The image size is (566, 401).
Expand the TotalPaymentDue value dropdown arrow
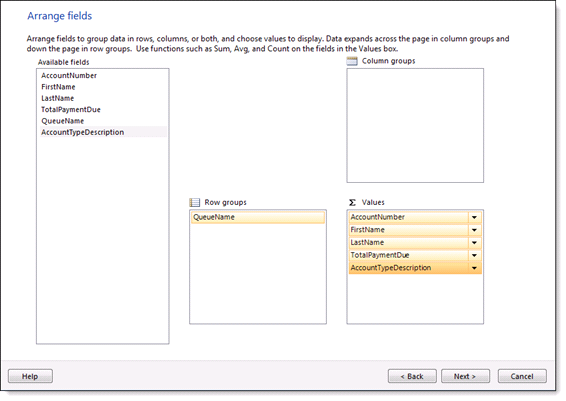[474, 255]
